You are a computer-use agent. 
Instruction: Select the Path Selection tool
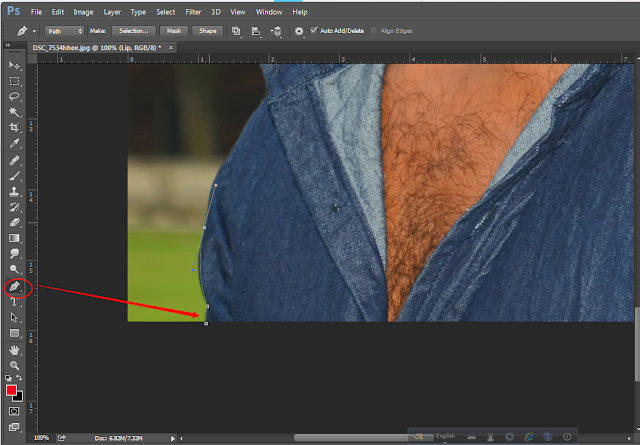click(x=14, y=318)
